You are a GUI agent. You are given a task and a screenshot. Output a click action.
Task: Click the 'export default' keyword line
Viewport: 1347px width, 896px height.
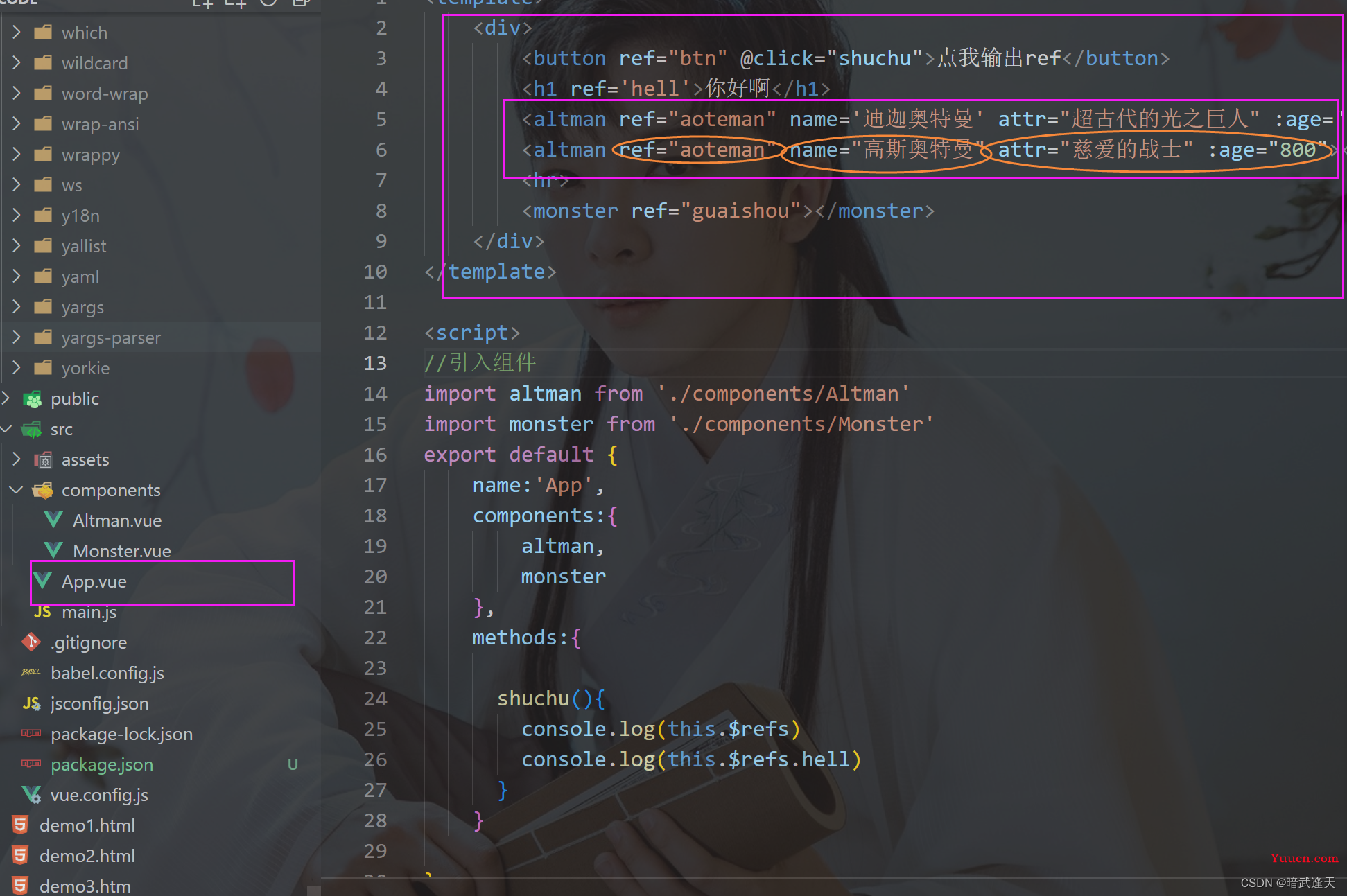[521, 455]
